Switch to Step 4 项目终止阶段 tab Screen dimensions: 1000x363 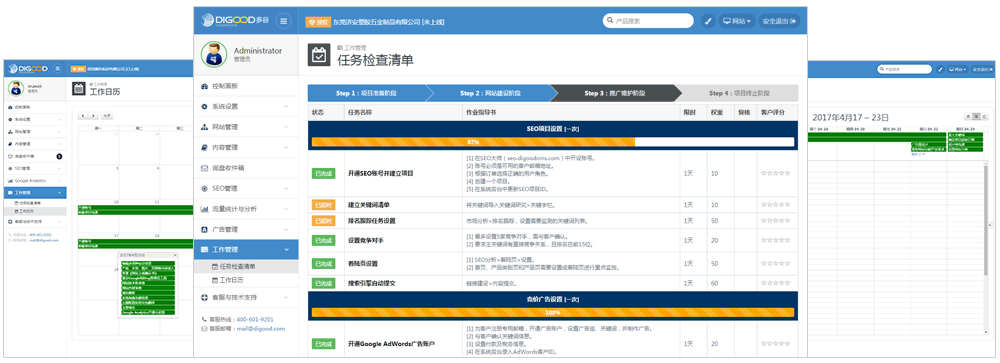739,93
